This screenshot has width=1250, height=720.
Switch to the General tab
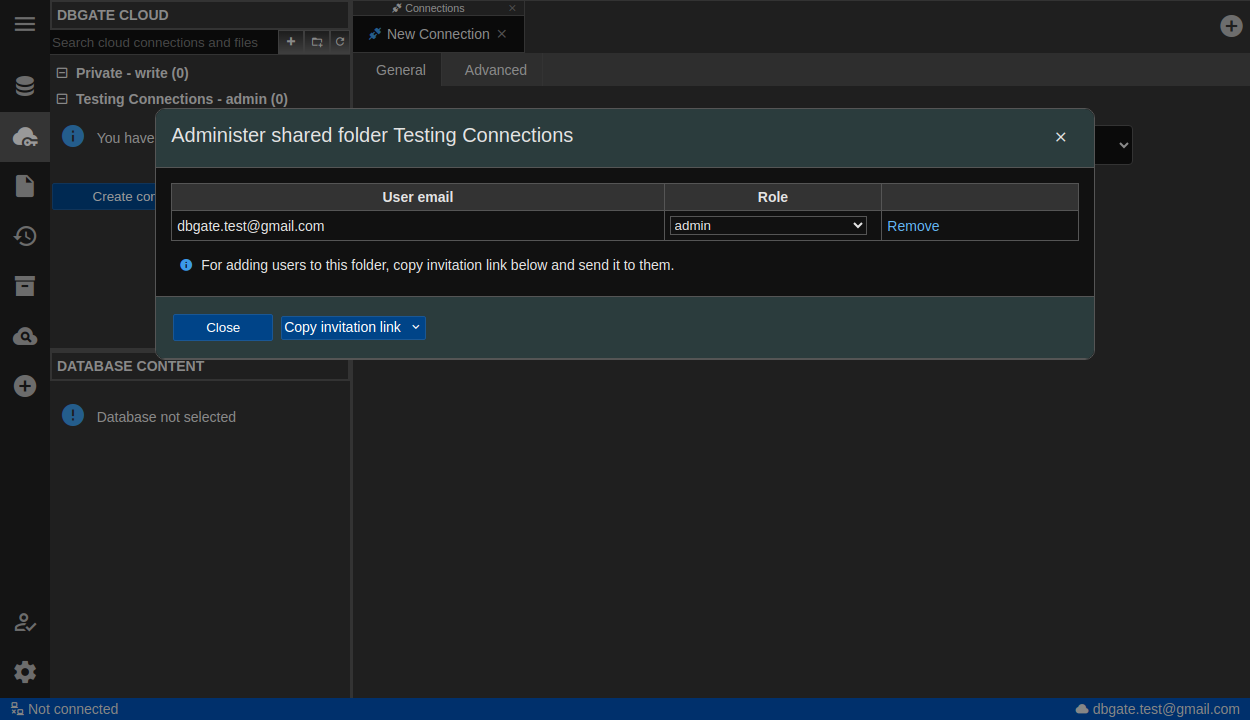(400, 70)
